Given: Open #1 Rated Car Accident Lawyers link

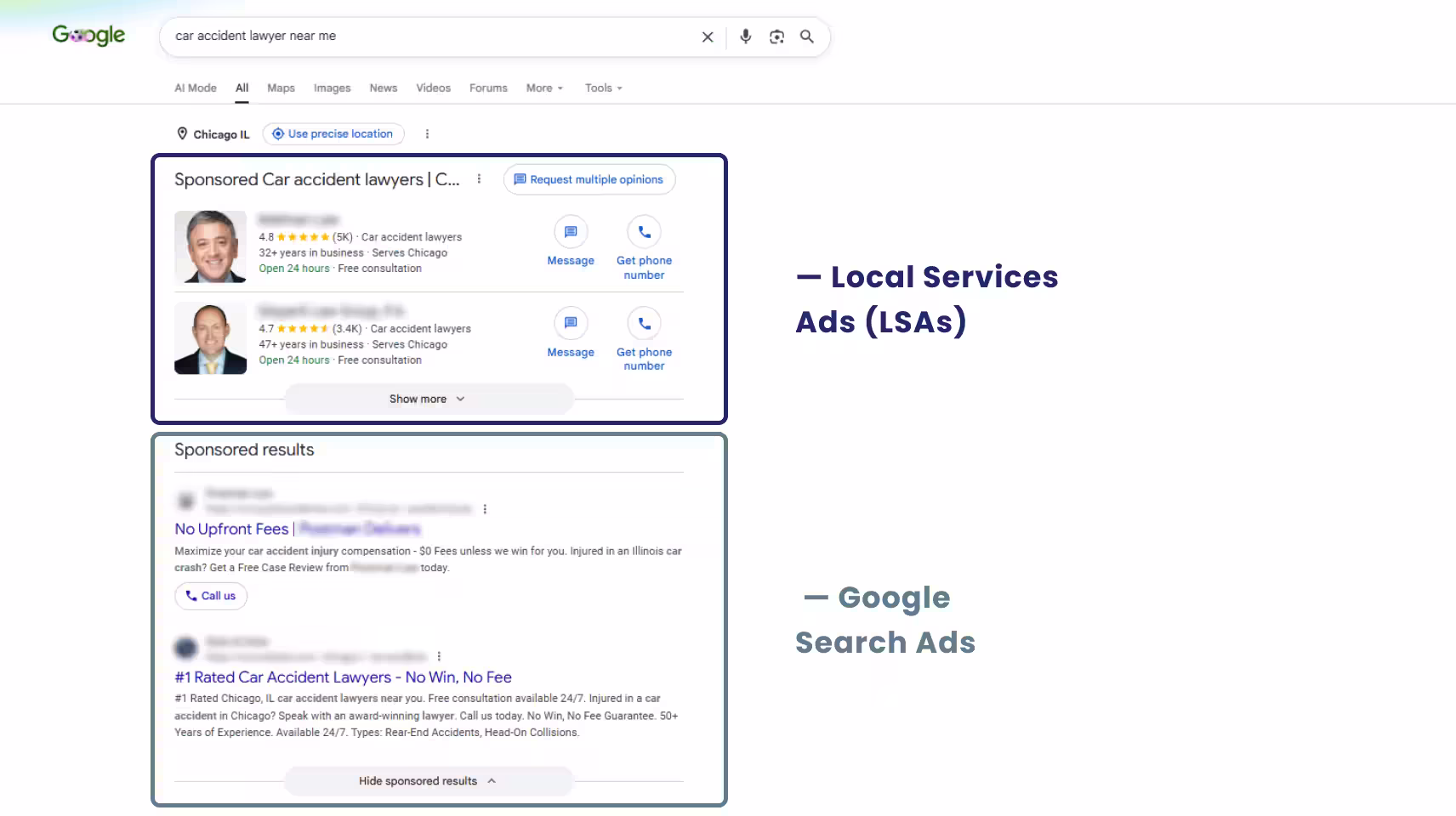Looking at the screenshot, I should click(x=343, y=677).
